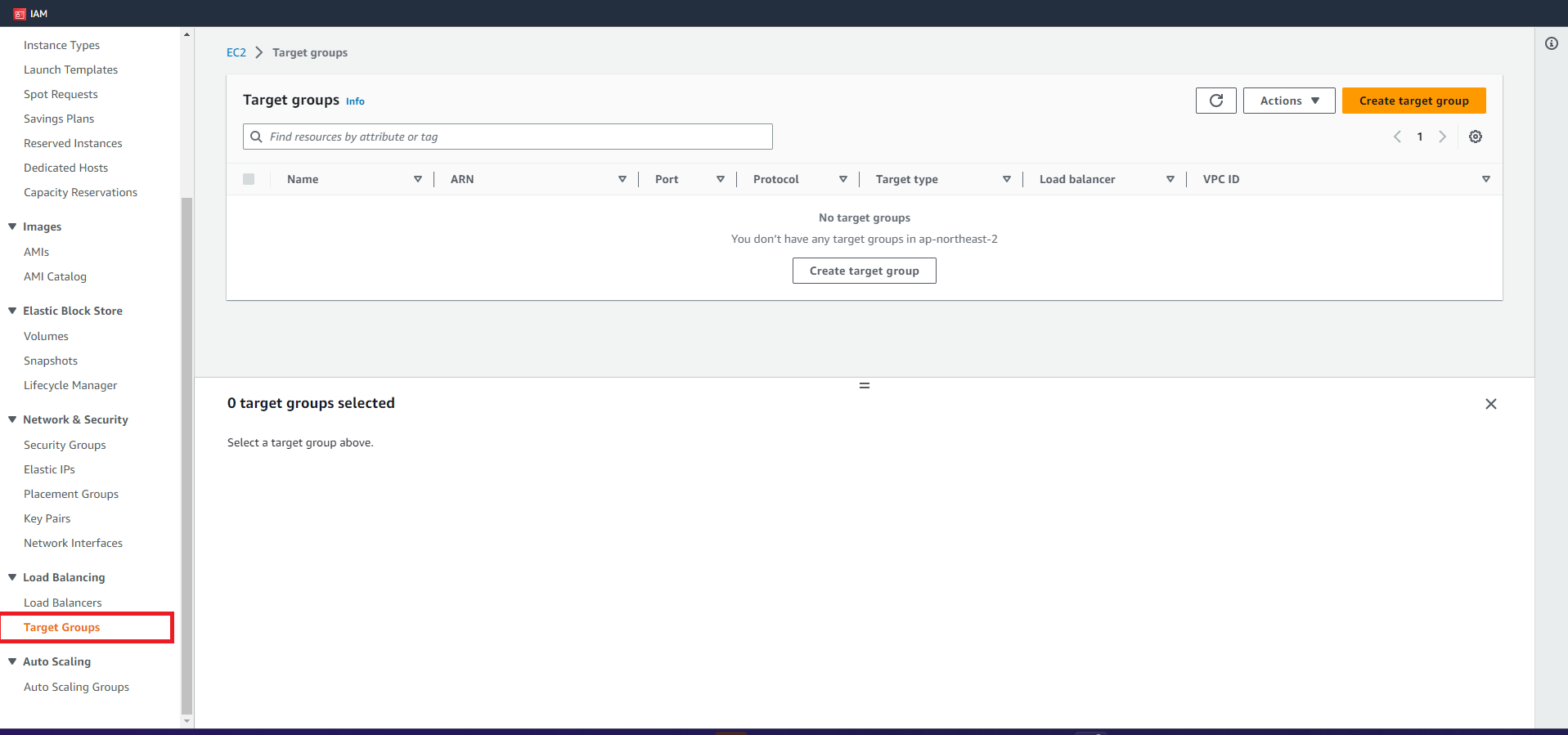The width and height of the screenshot is (1568, 735).
Task: Open Launch Templates in sidebar
Action: tap(70, 69)
